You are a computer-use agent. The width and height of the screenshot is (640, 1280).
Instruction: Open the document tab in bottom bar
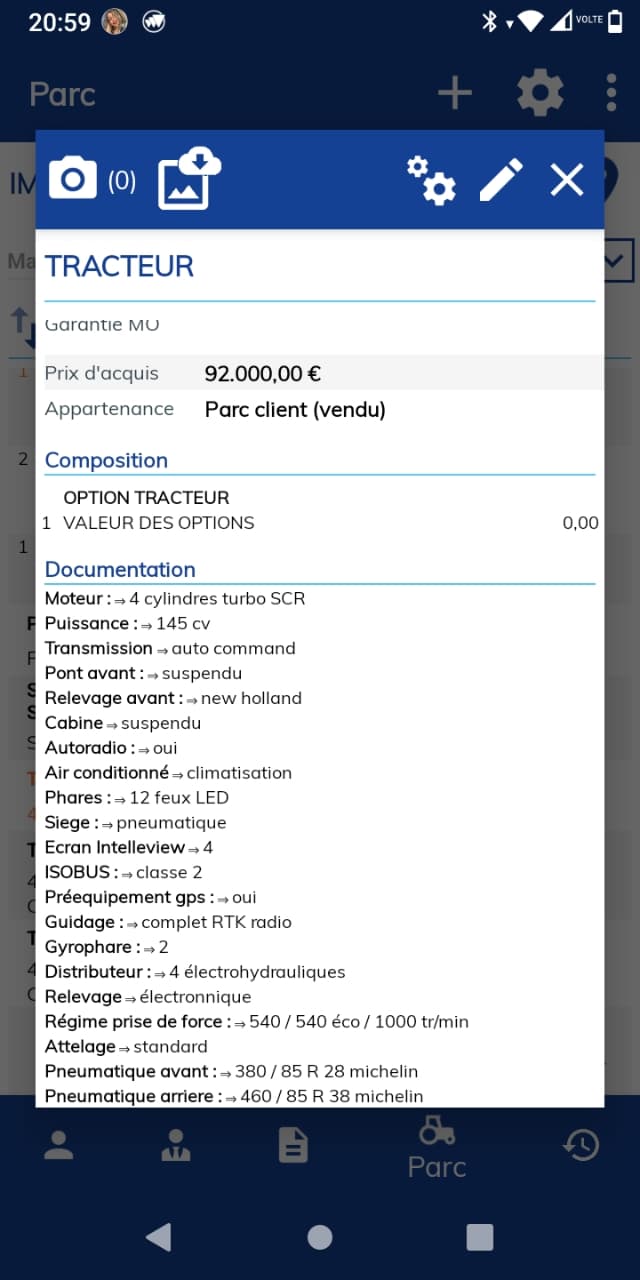point(293,1145)
